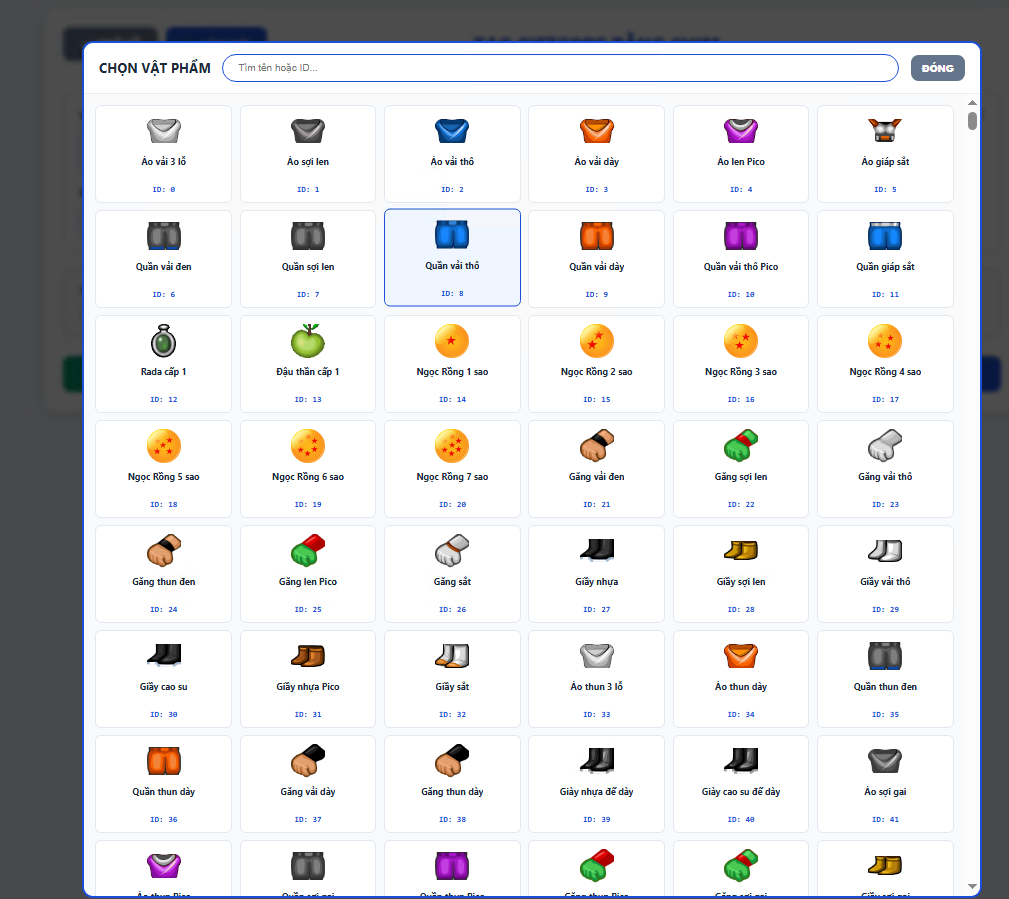The height and width of the screenshot is (899, 1009).
Task: Click the Ngọc Rồng 2 sao label
Action: pyautogui.click(x=597, y=371)
